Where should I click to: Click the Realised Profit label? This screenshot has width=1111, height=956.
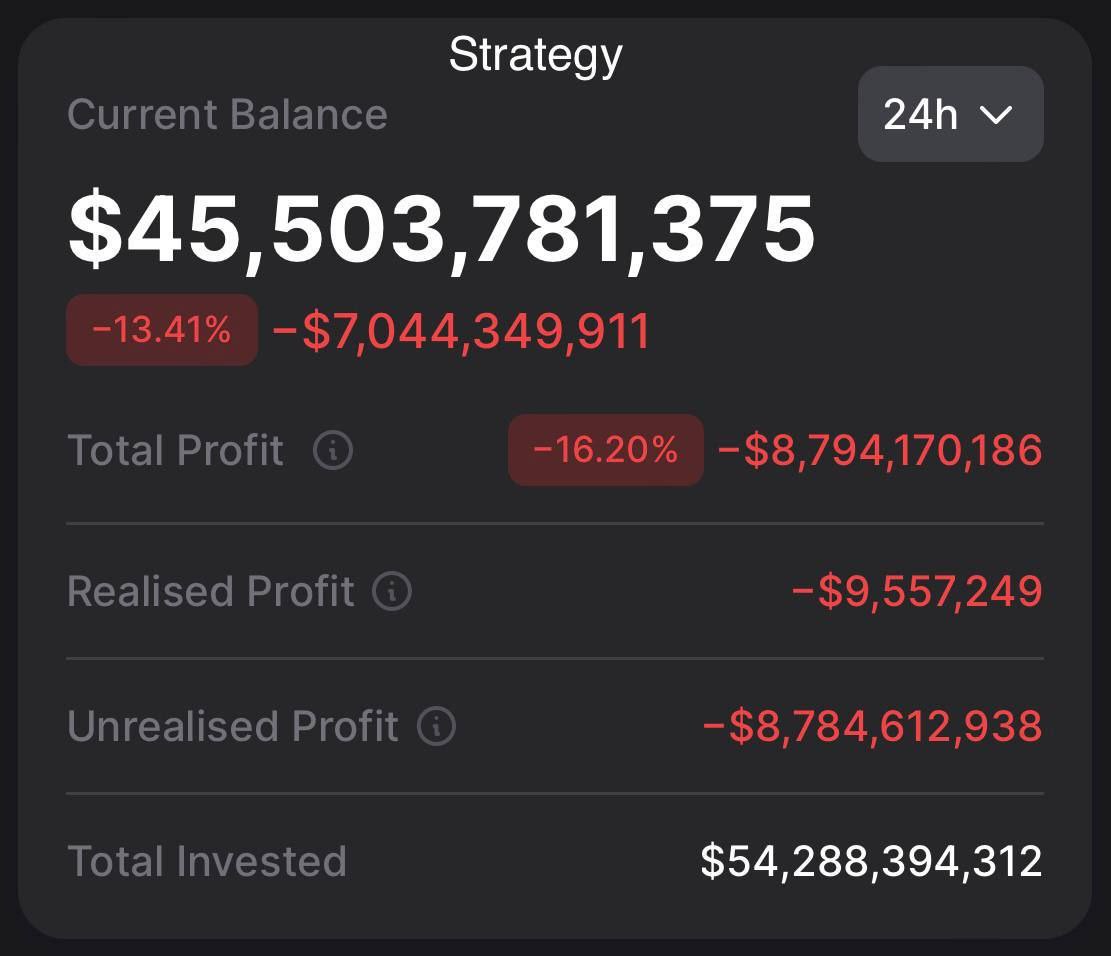click(211, 591)
